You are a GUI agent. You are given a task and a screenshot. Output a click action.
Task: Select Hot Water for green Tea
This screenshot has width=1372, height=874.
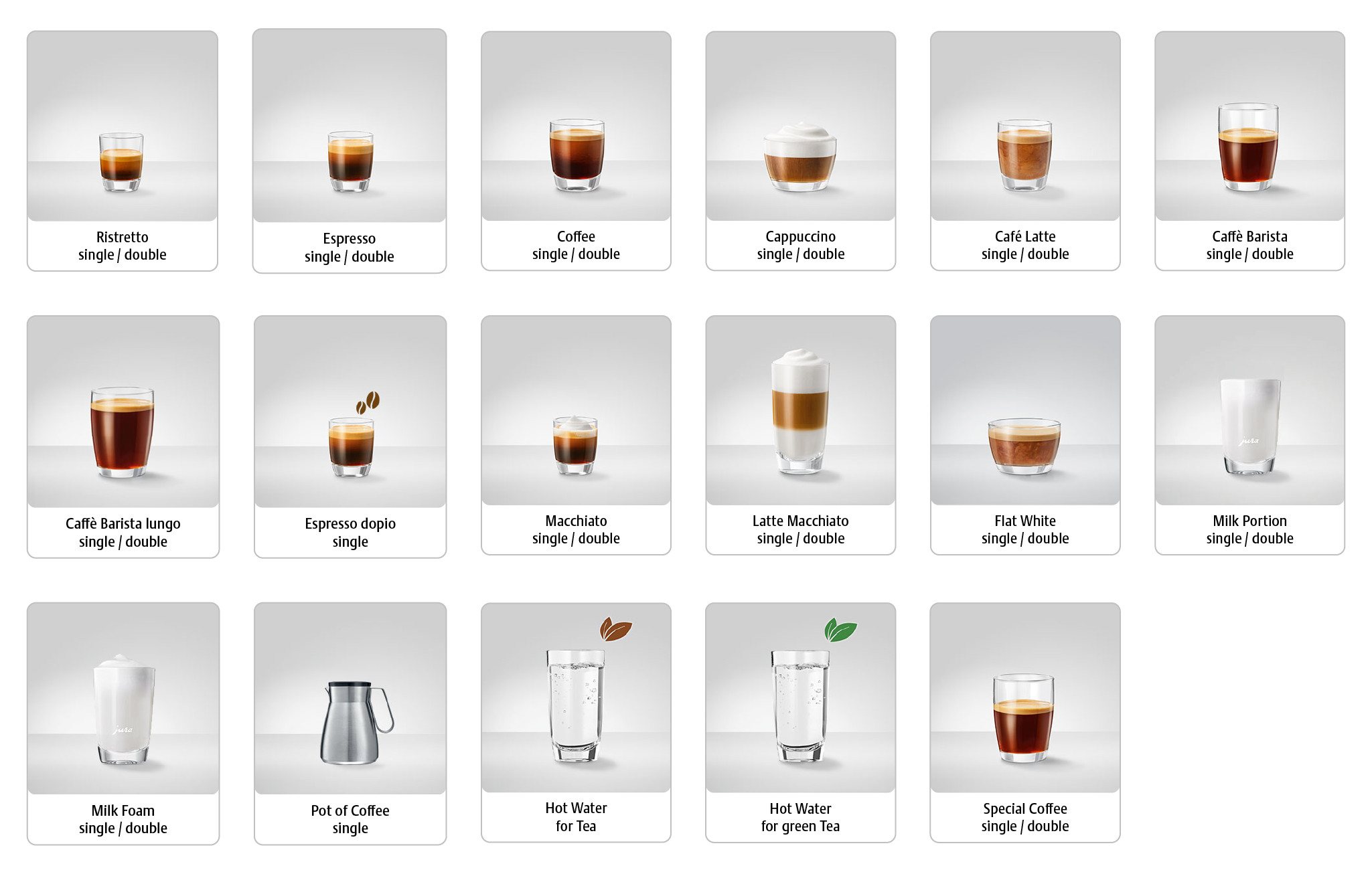pyautogui.click(x=800, y=723)
